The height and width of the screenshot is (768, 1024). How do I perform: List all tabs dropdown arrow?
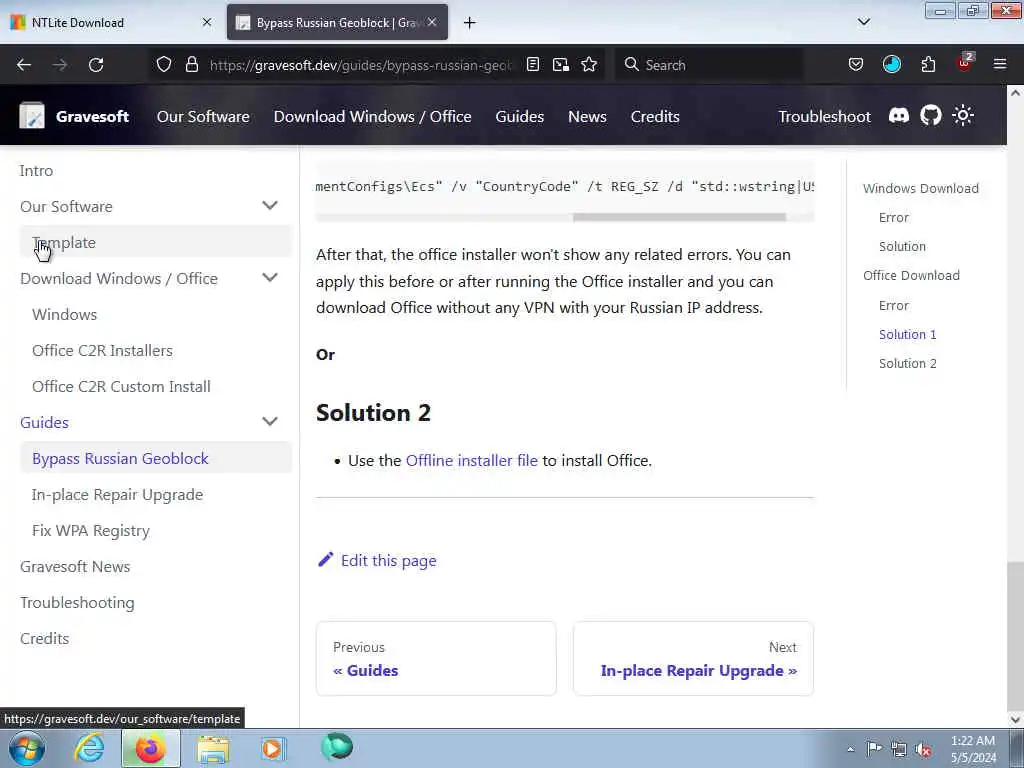pyautogui.click(x=863, y=22)
